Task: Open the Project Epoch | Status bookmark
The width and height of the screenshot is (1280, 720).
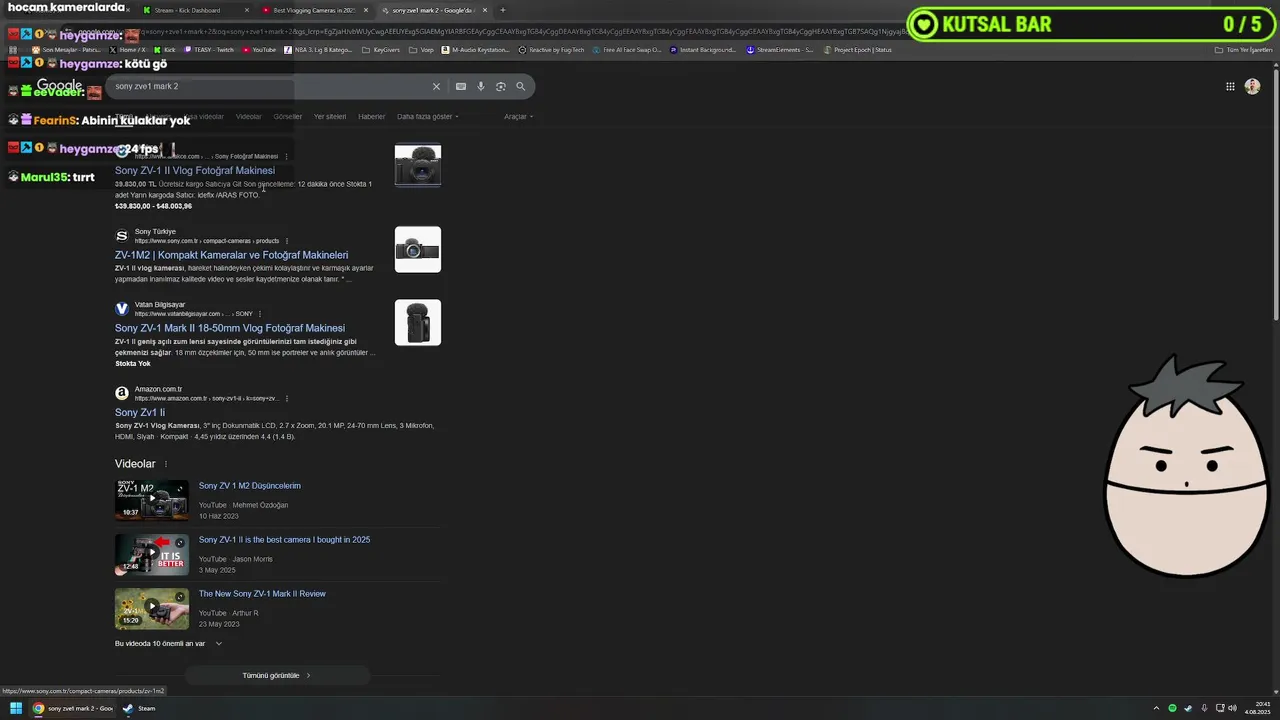Action: click(x=857, y=49)
